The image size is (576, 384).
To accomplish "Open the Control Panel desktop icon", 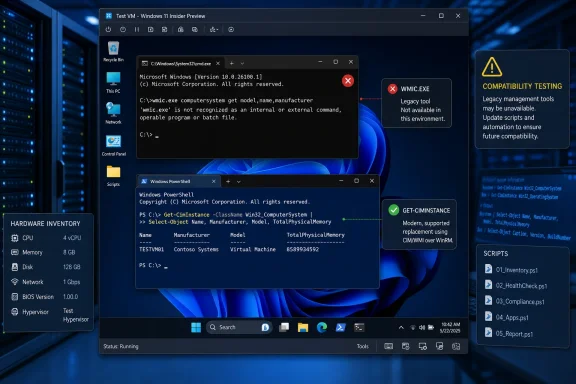I will [x=114, y=146].
